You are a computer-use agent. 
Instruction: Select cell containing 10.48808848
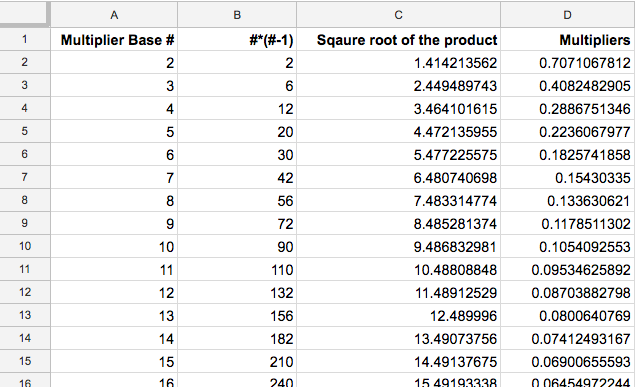(398, 269)
